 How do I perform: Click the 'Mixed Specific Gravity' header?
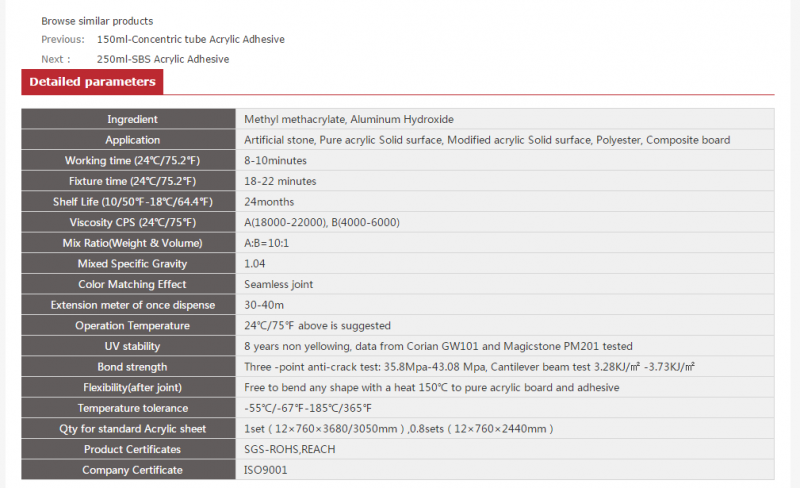pos(128,263)
